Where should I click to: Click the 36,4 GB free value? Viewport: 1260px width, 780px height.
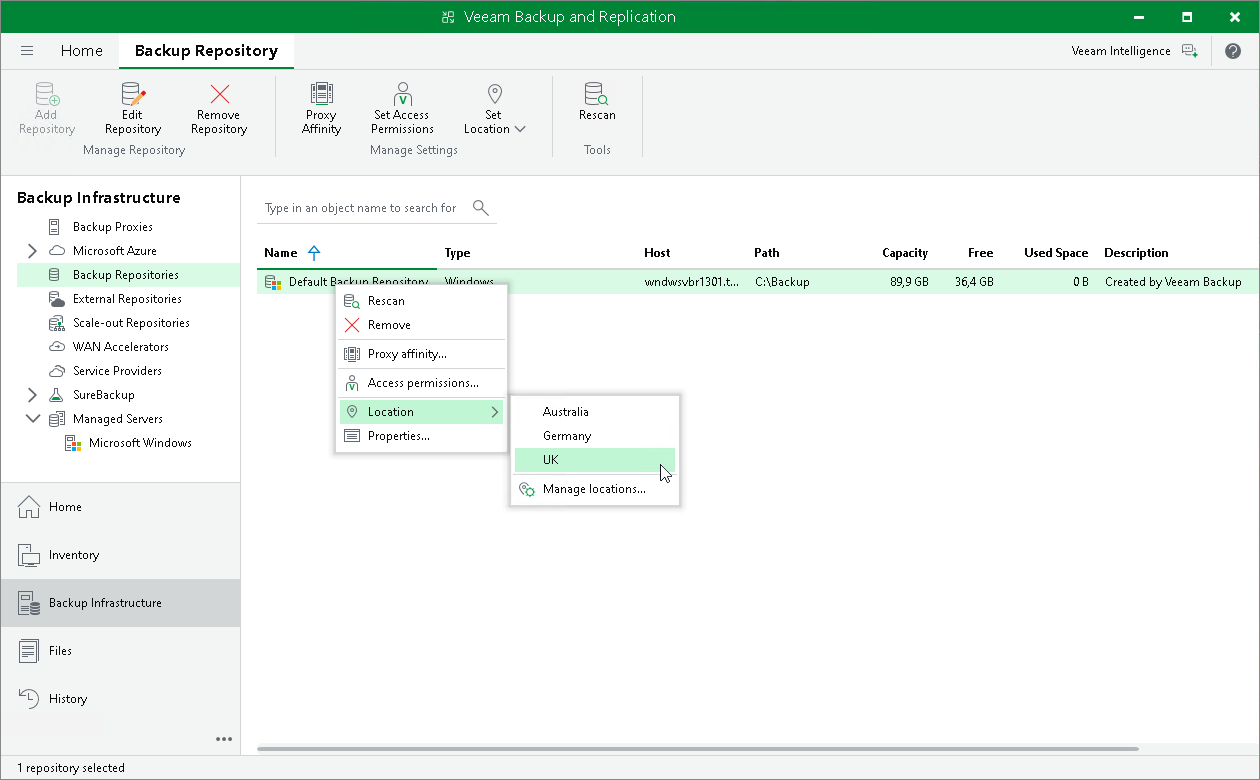coord(974,282)
